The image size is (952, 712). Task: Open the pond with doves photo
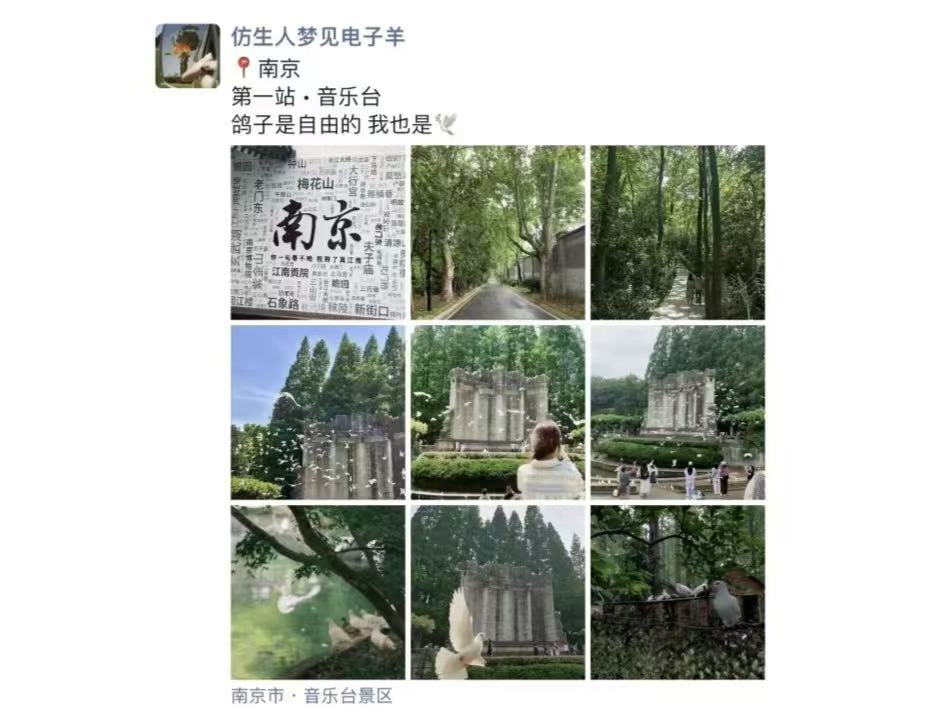(318, 592)
